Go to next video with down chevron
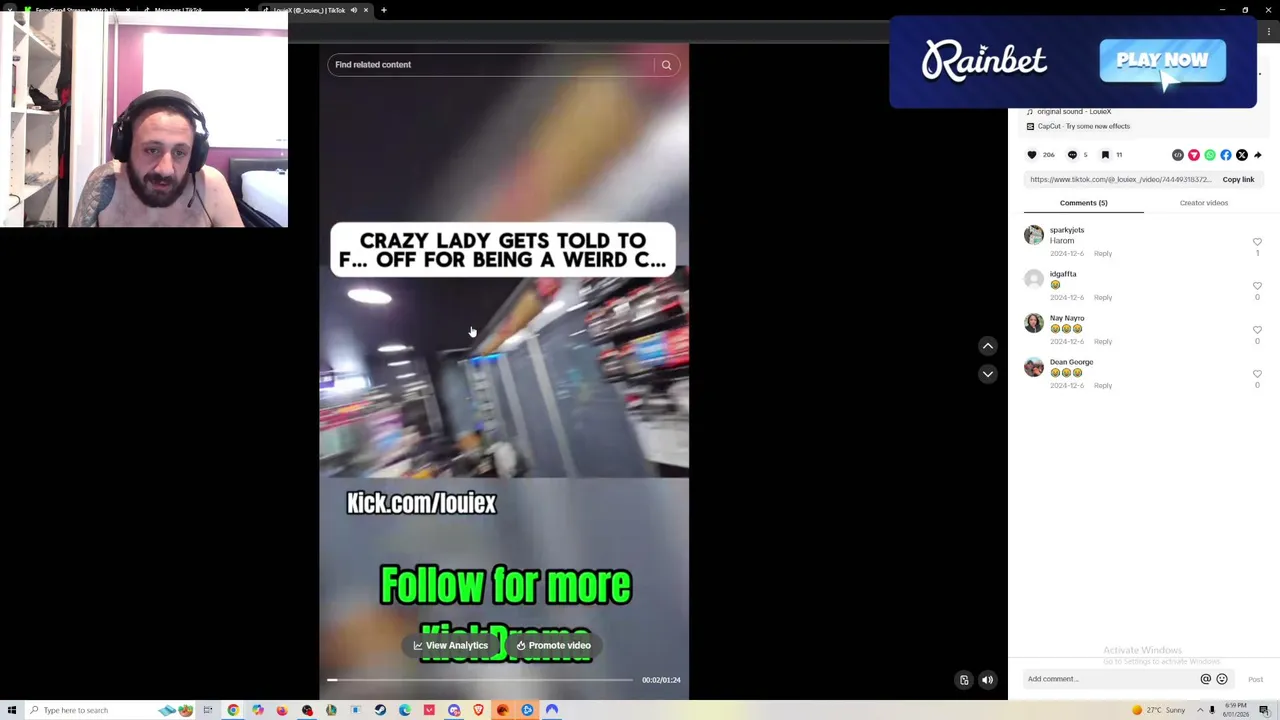 (x=988, y=374)
